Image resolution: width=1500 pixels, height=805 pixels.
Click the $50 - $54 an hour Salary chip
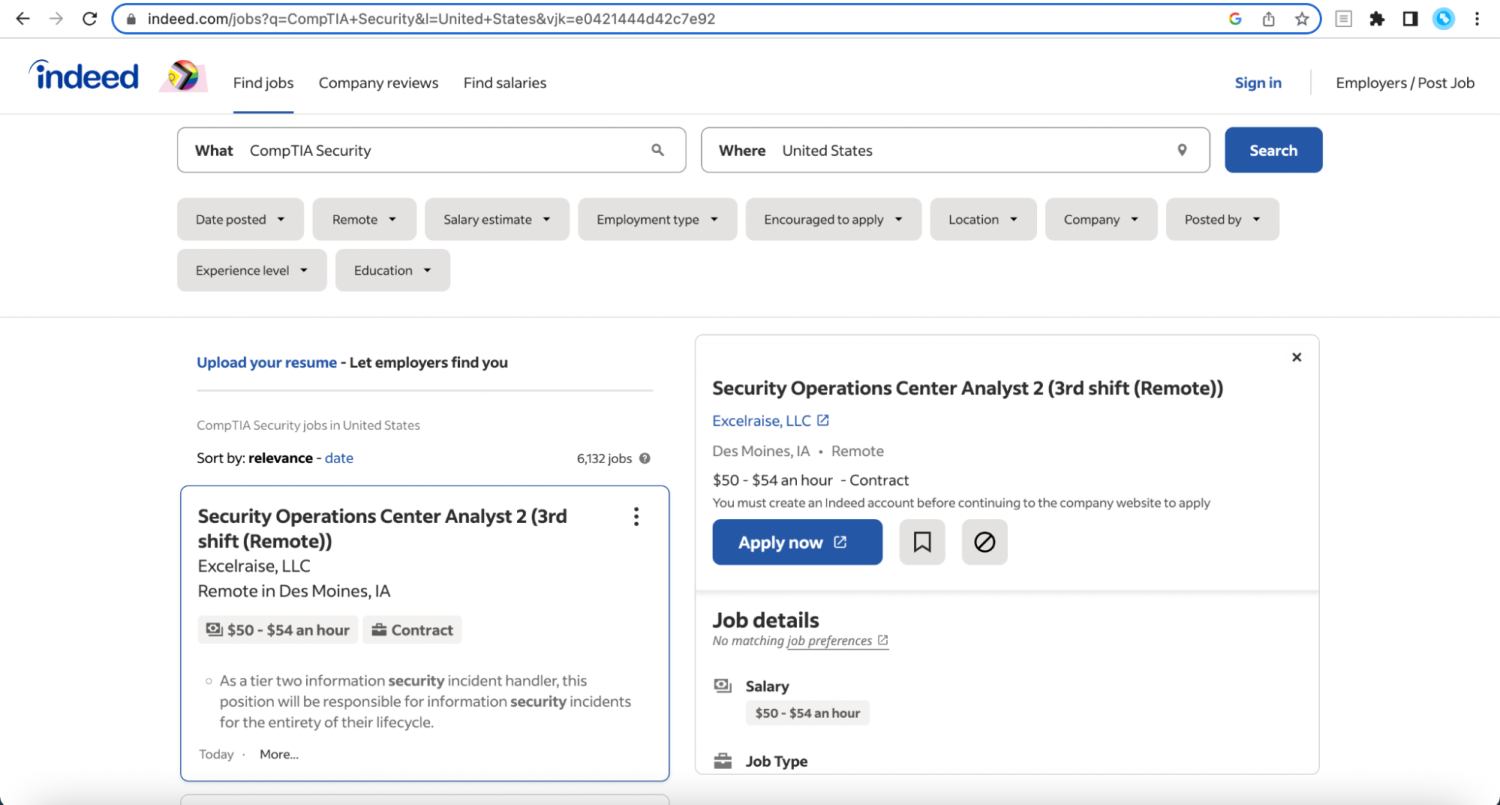pyautogui.click(x=807, y=713)
